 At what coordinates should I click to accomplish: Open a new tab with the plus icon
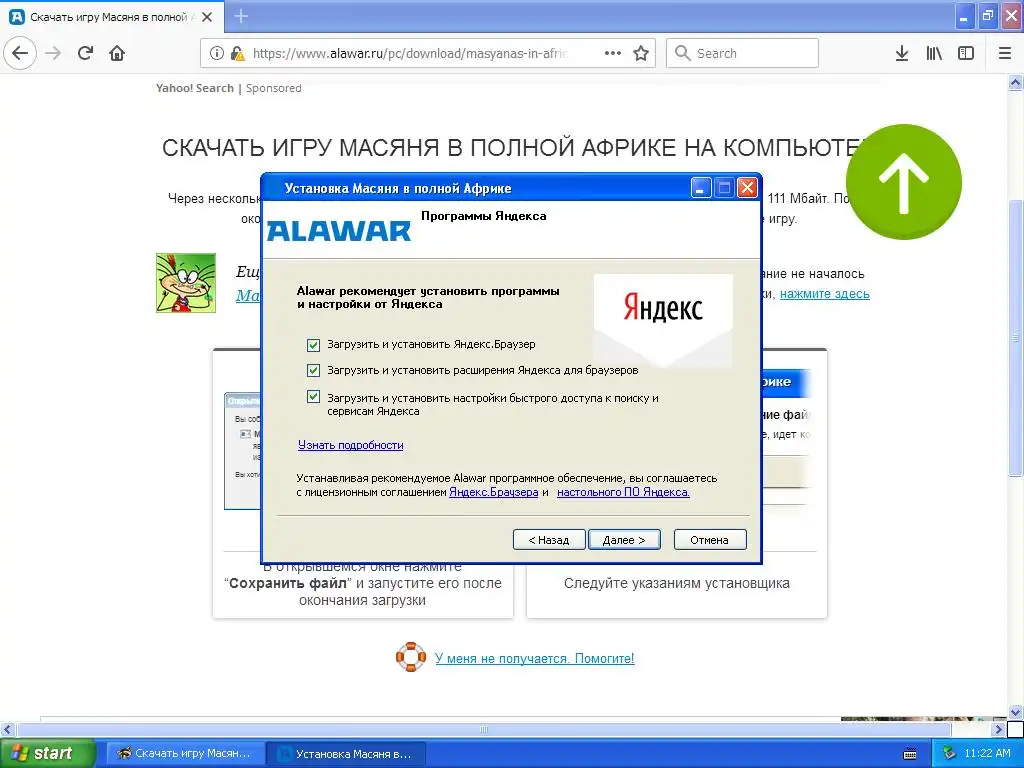click(241, 16)
